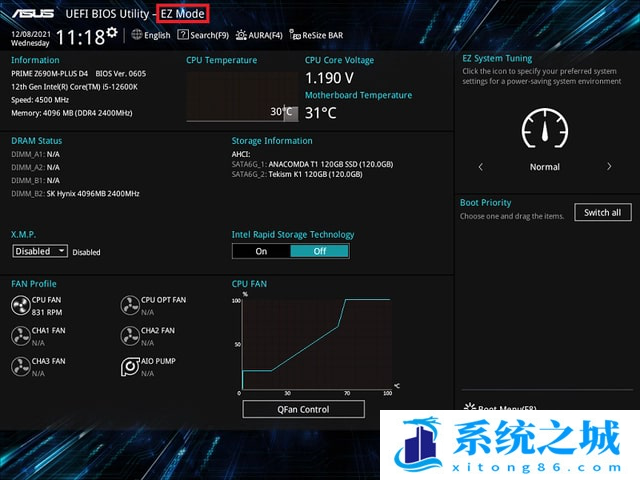The width and height of the screenshot is (640, 480).
Task: Open AURA(F4) lighting settings
Action: (259, 35)
